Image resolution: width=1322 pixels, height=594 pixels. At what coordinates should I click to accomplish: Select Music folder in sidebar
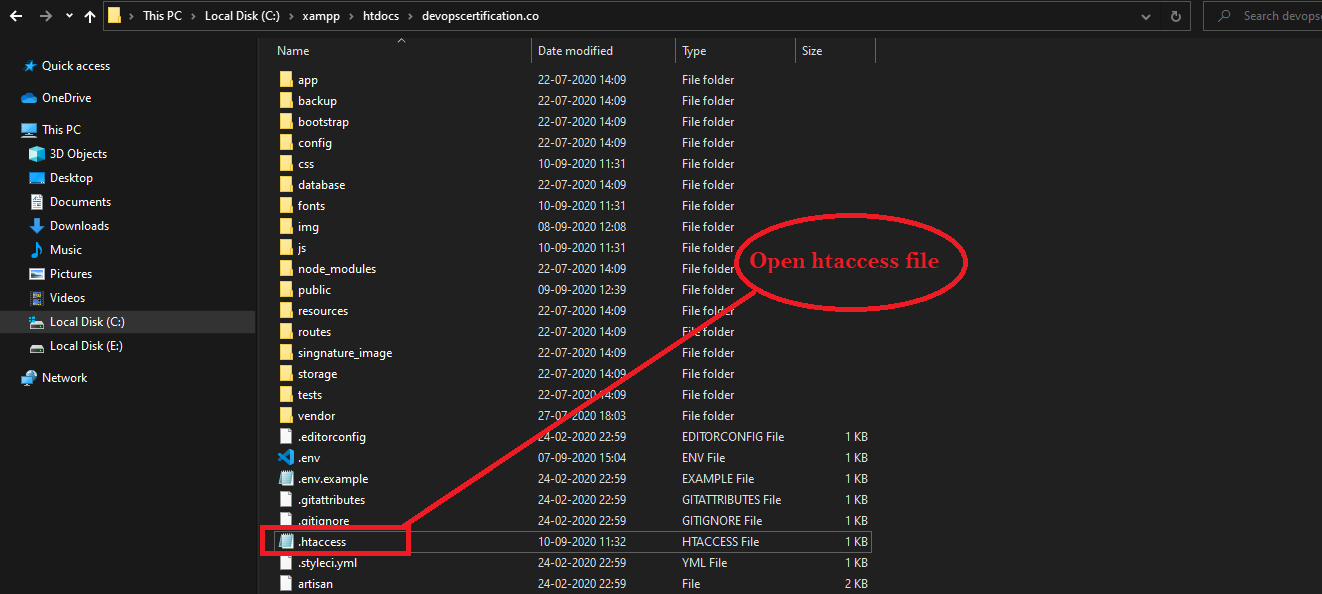click(x=66, y=250)
